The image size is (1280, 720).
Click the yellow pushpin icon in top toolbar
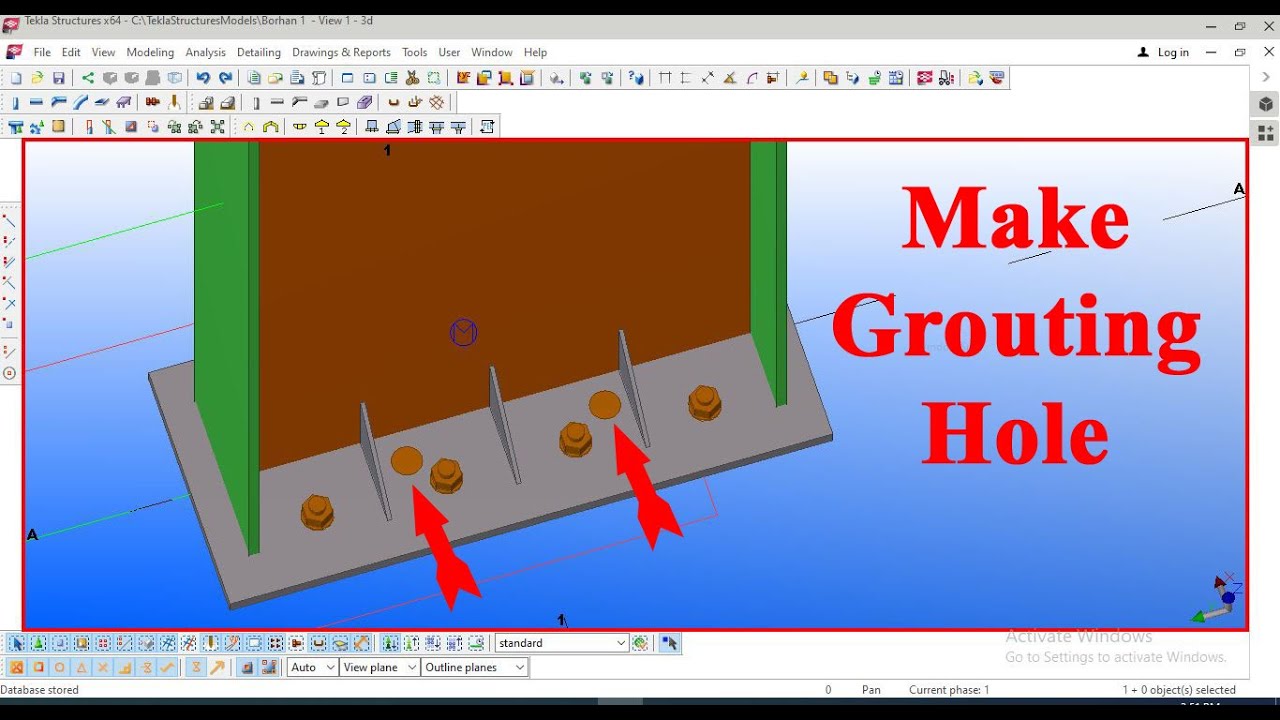[x=802, y=78]
